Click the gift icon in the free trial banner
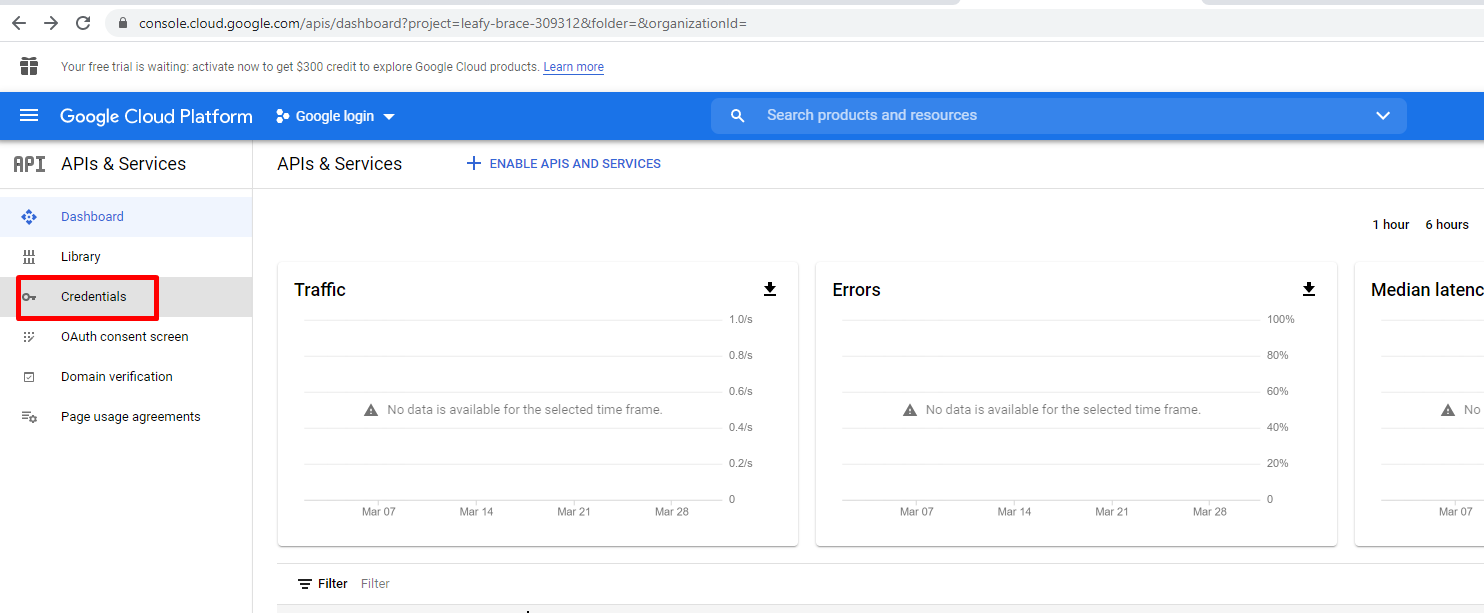Image resolution: width=1484 pixels, height=613 pixels. click(29, 67)
